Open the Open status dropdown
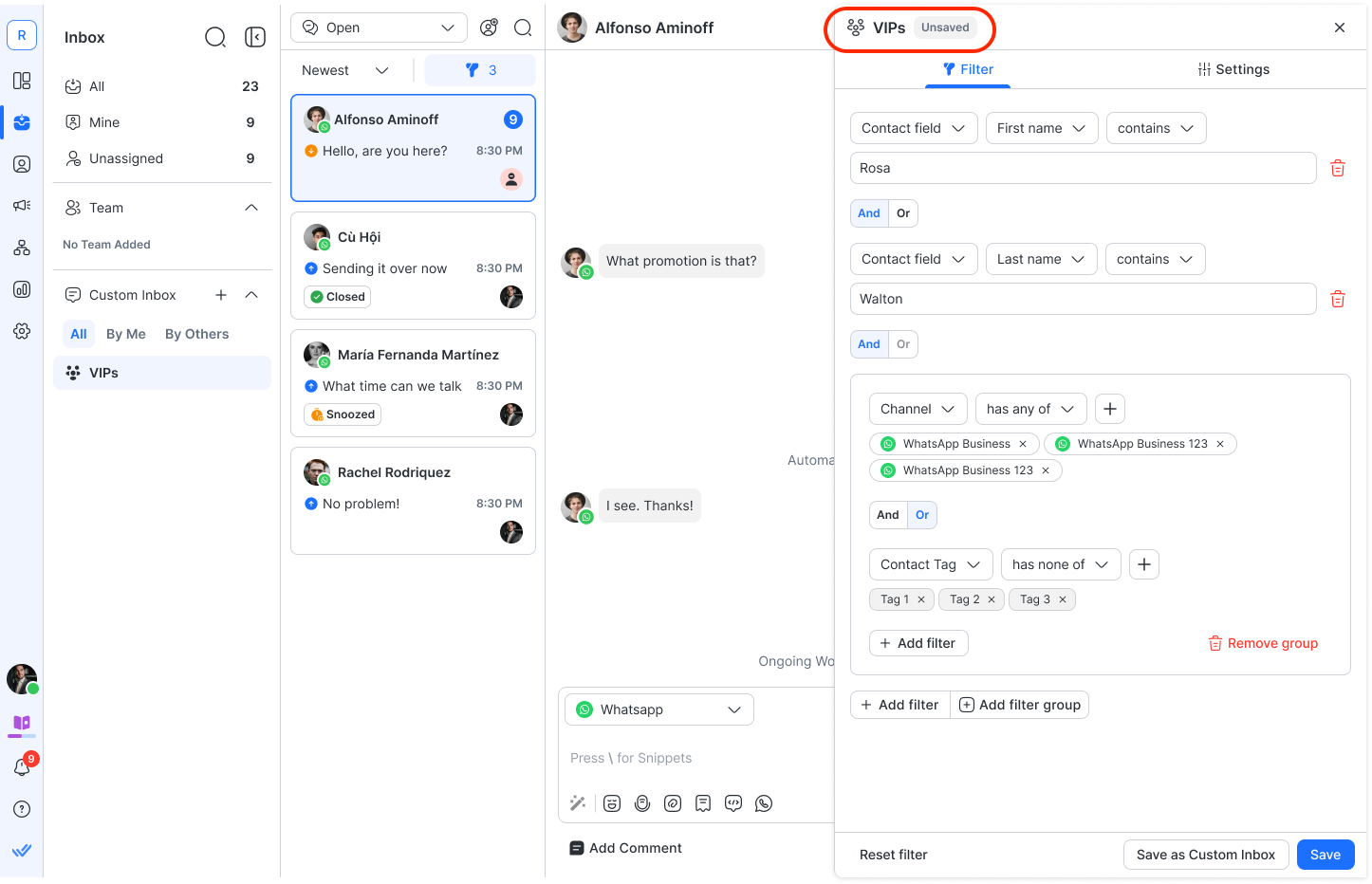Viewport: 1372px width, 884px height. pyautogui.click(x=379, y=28)
